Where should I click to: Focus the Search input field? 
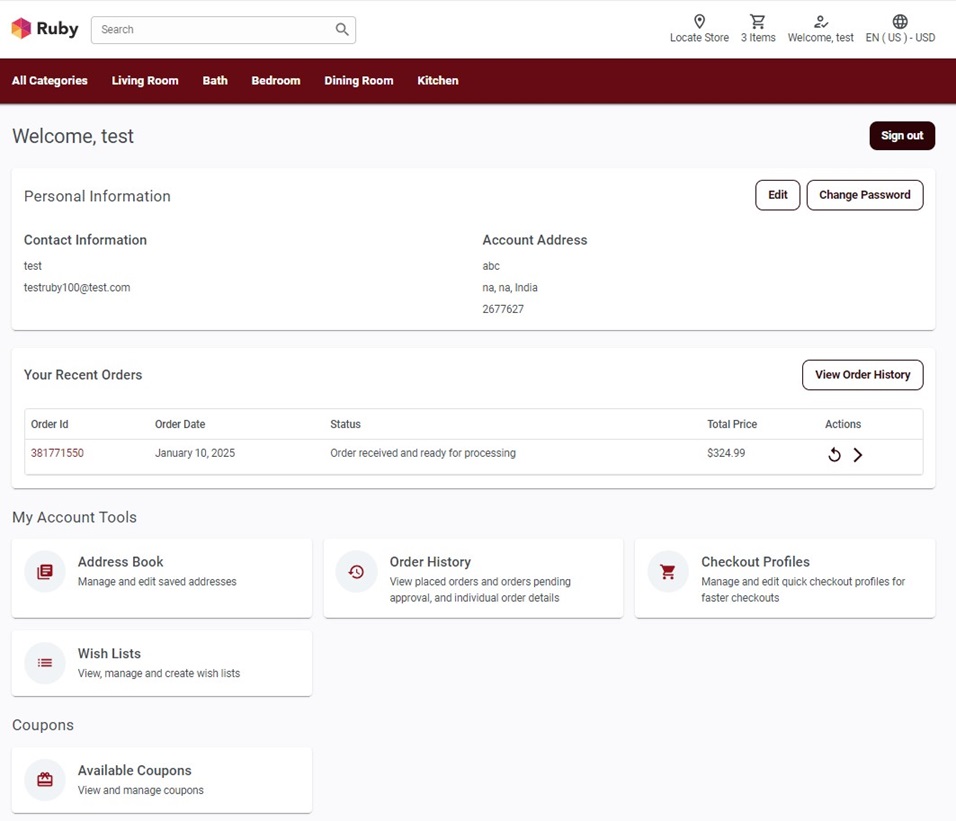click(223, 30)
